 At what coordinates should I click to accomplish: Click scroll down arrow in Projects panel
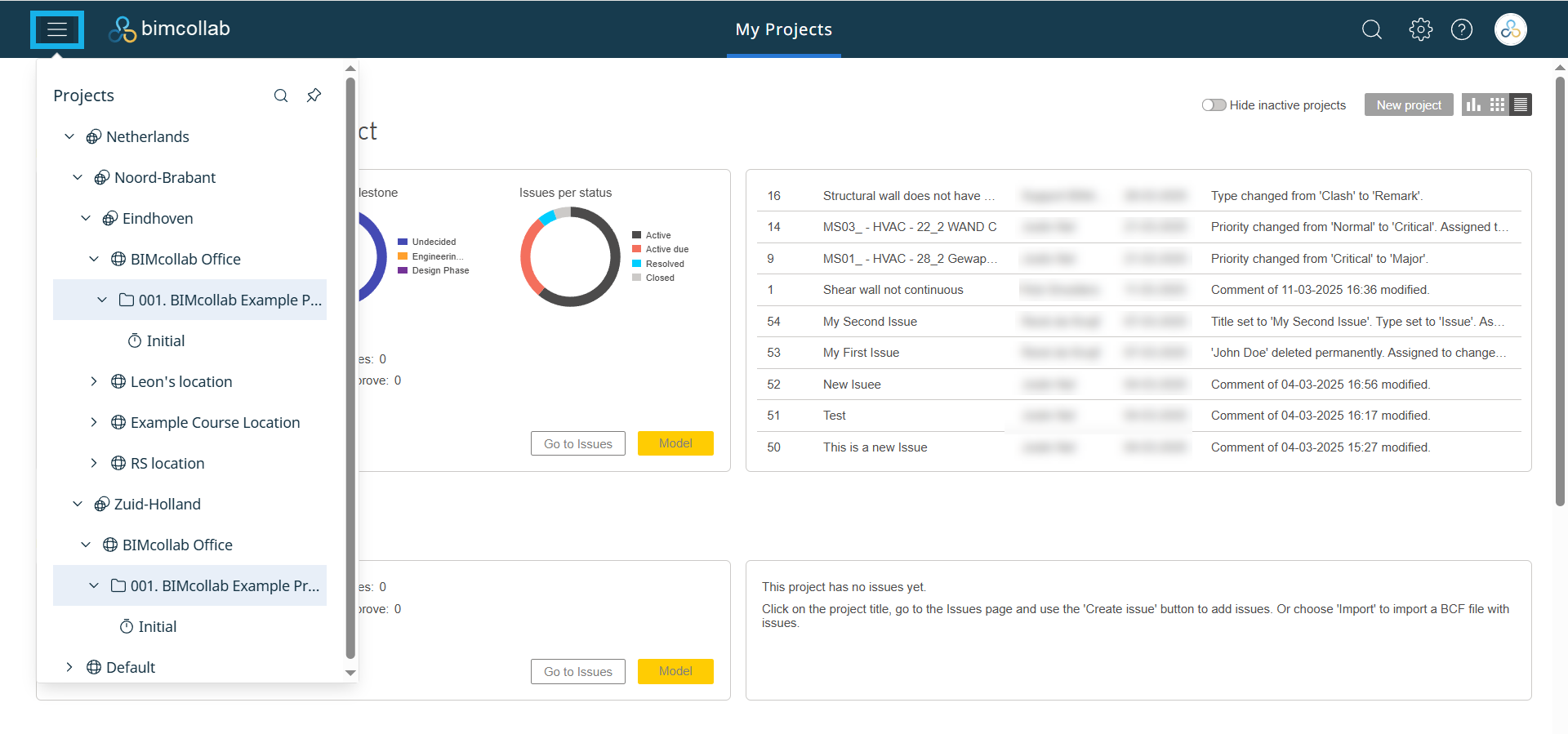pos(350,674)
